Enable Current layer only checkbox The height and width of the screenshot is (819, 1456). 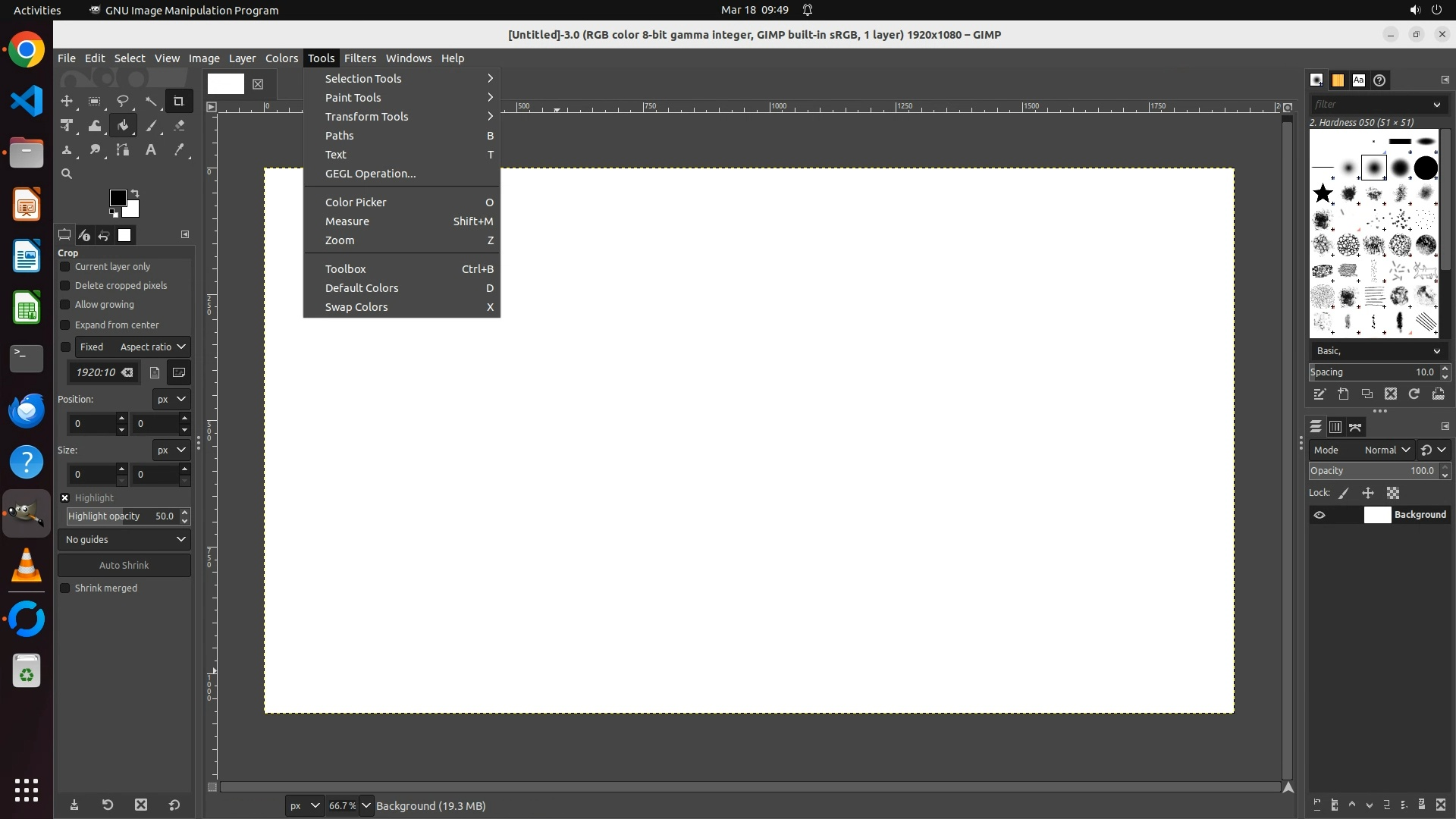click(x=65, y=267)
